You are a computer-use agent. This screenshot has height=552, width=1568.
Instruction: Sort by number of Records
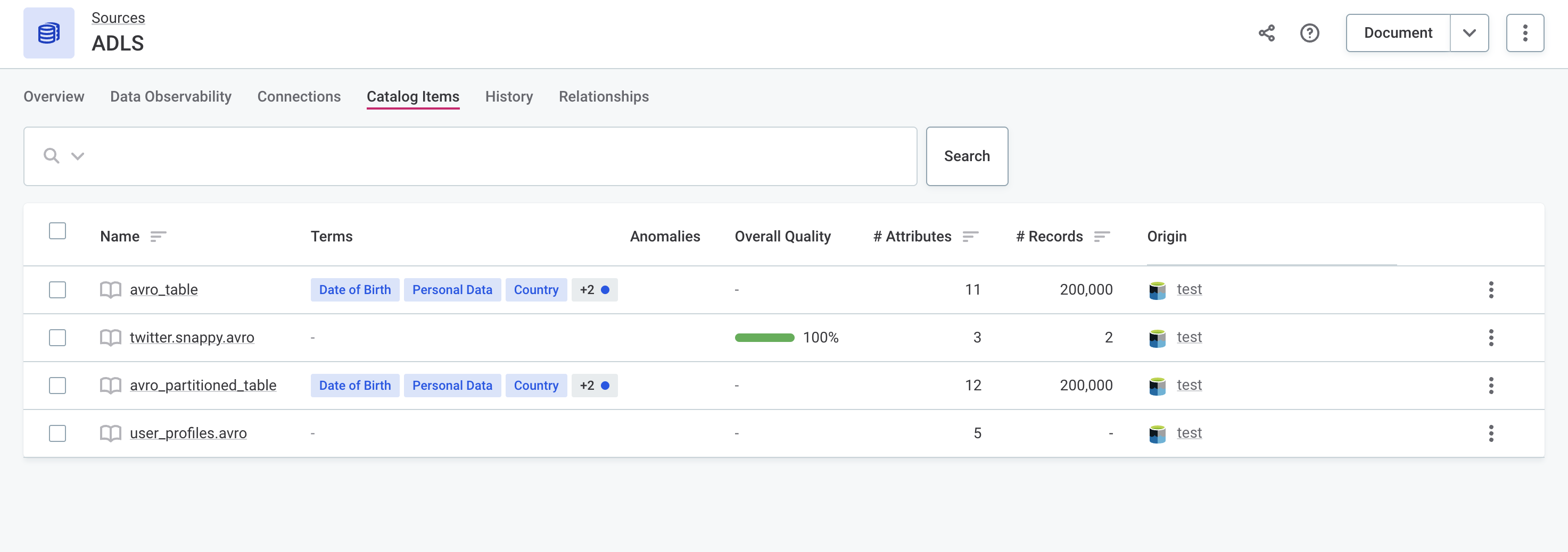[x=1102, y=237]
